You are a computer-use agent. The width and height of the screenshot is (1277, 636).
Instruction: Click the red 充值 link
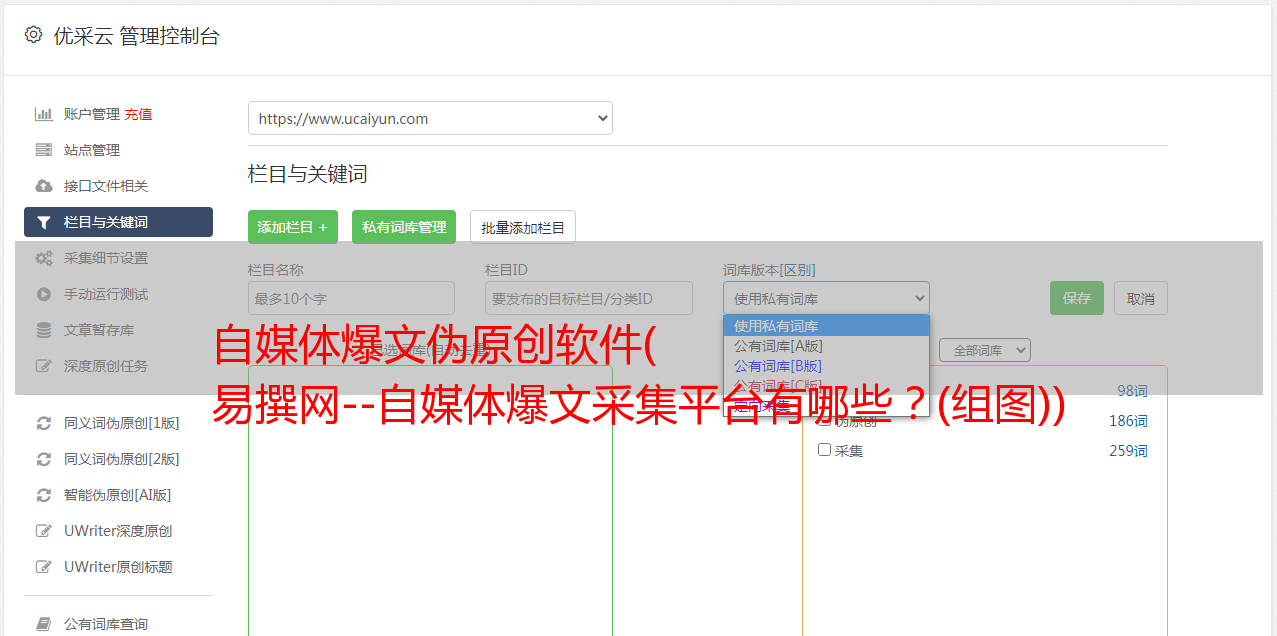coord(138,114)
